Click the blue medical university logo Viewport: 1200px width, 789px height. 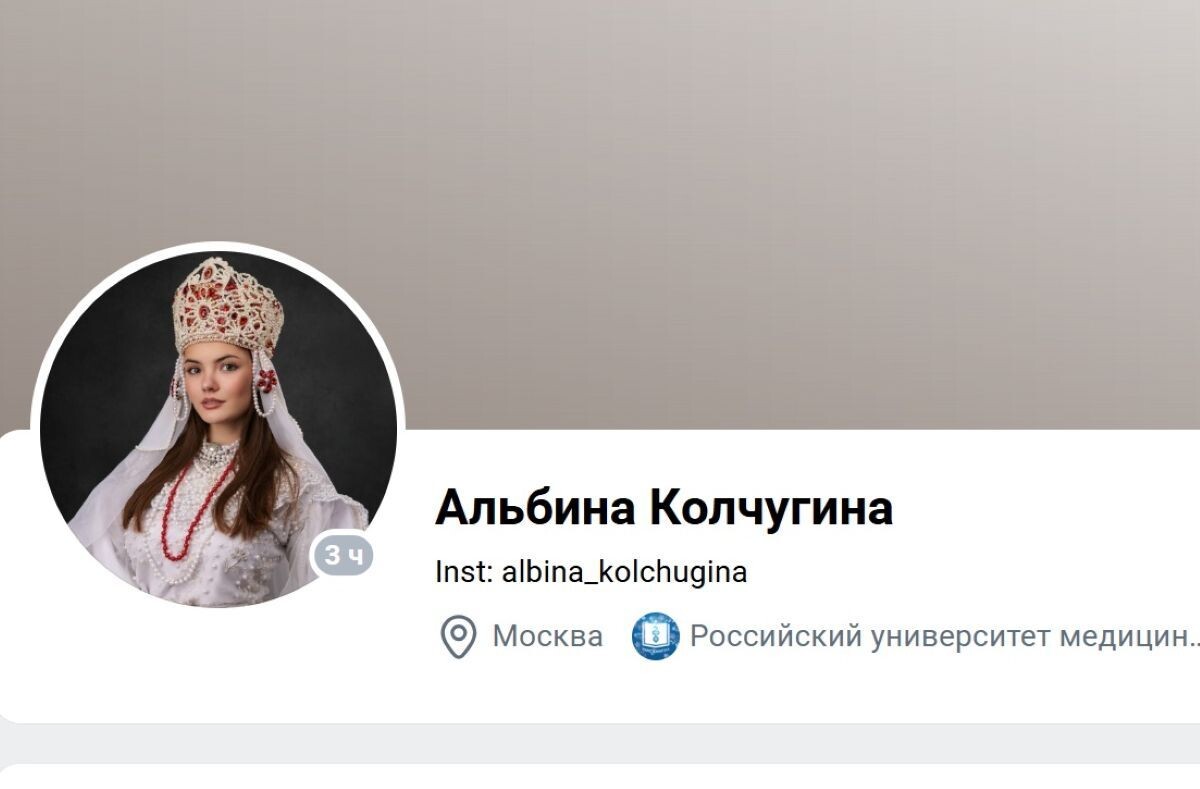point(655,636)
